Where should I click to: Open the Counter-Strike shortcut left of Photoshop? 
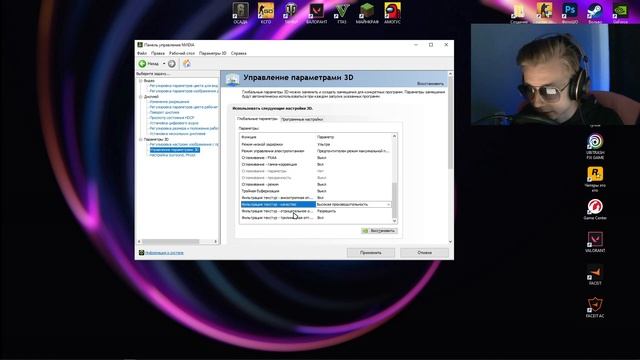(x=544, y=13)
